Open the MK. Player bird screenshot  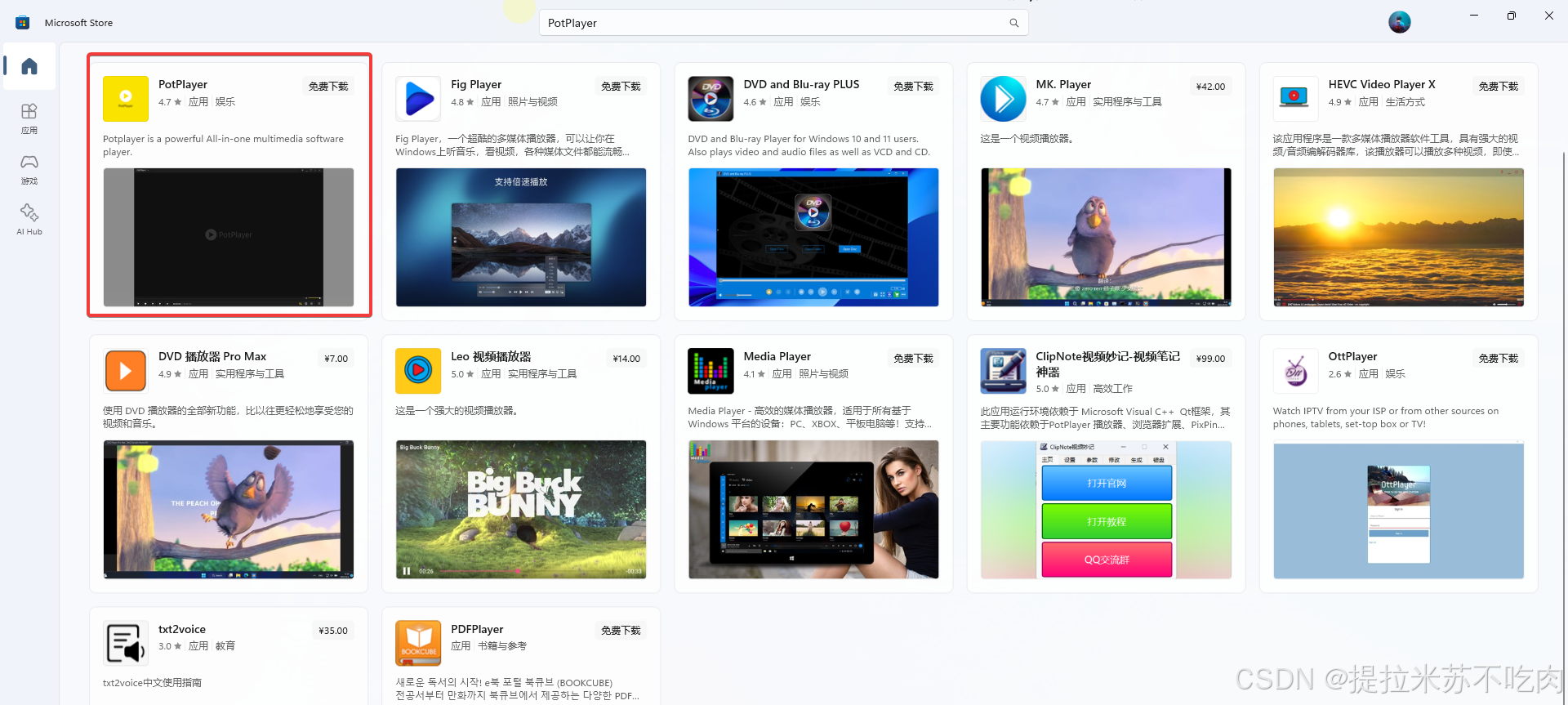point(1106,238)
